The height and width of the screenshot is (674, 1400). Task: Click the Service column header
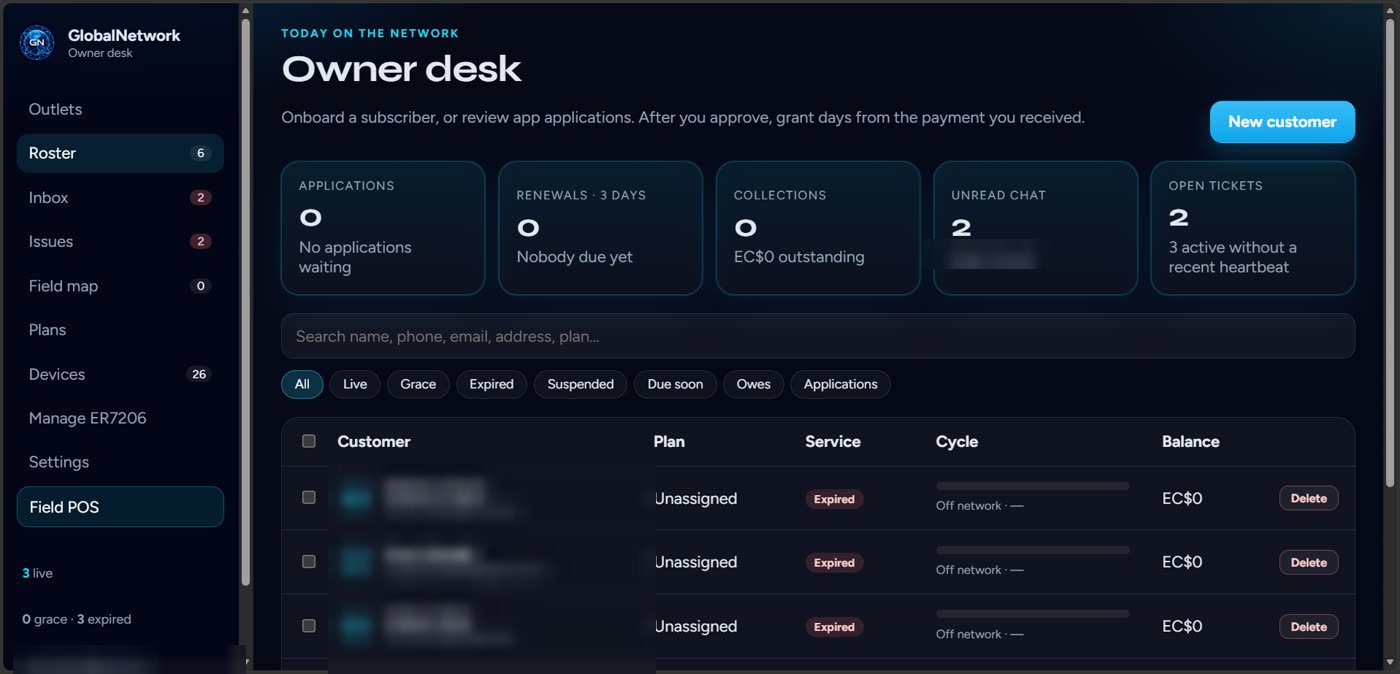(833, 442)
